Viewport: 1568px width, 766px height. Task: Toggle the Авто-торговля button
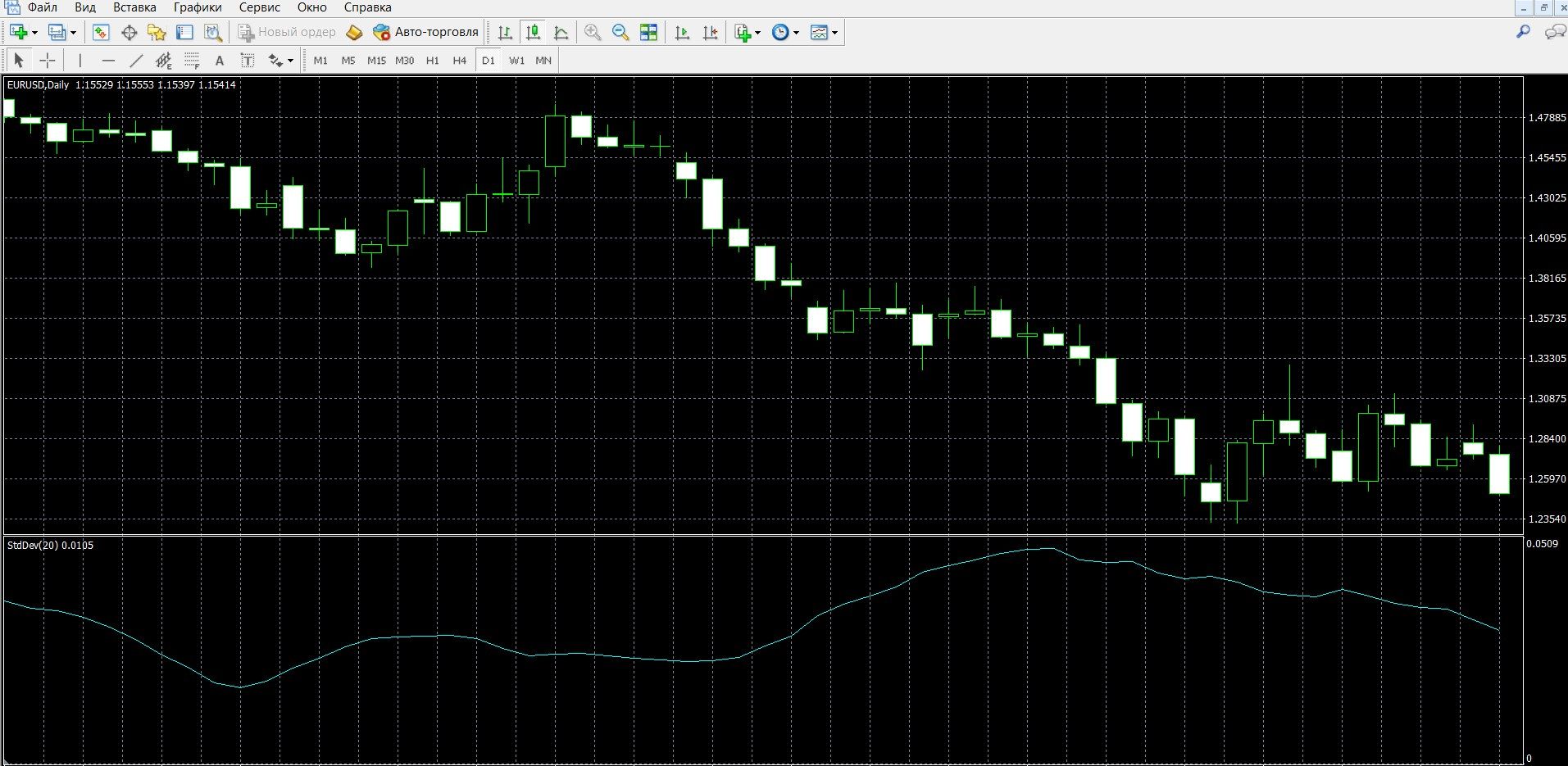(425, 32)
